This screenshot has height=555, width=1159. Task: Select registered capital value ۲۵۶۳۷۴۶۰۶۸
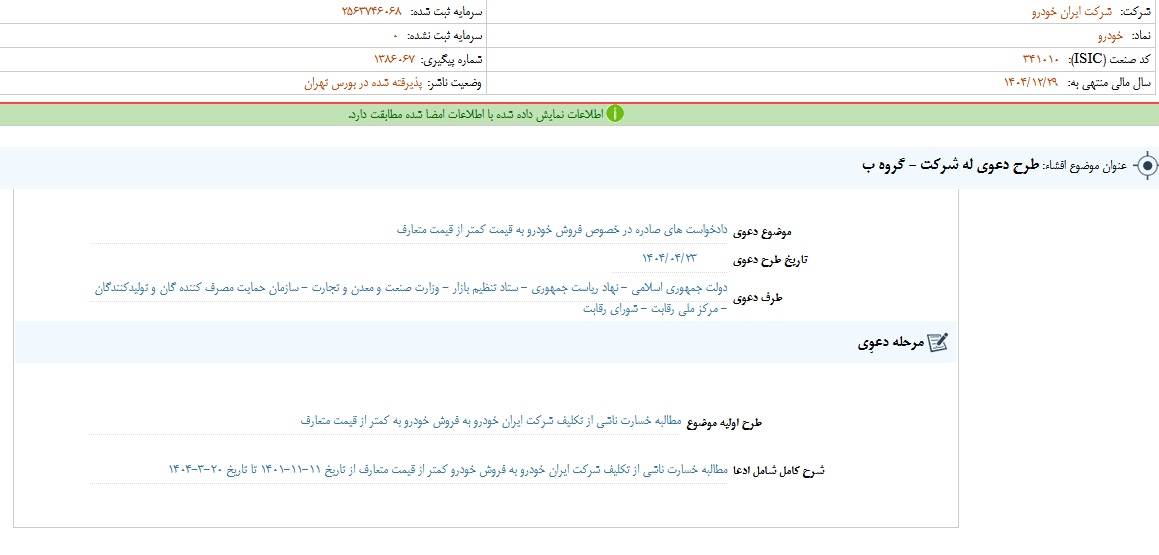tap(372, 12)
